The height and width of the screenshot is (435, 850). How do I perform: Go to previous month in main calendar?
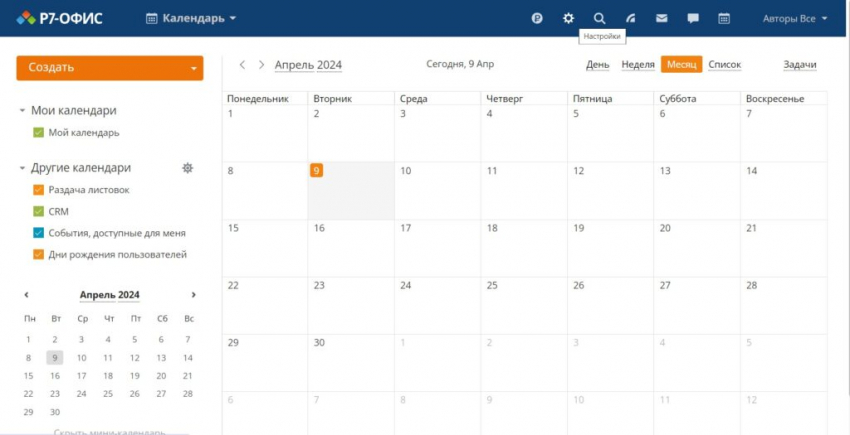tap(242, 65)
